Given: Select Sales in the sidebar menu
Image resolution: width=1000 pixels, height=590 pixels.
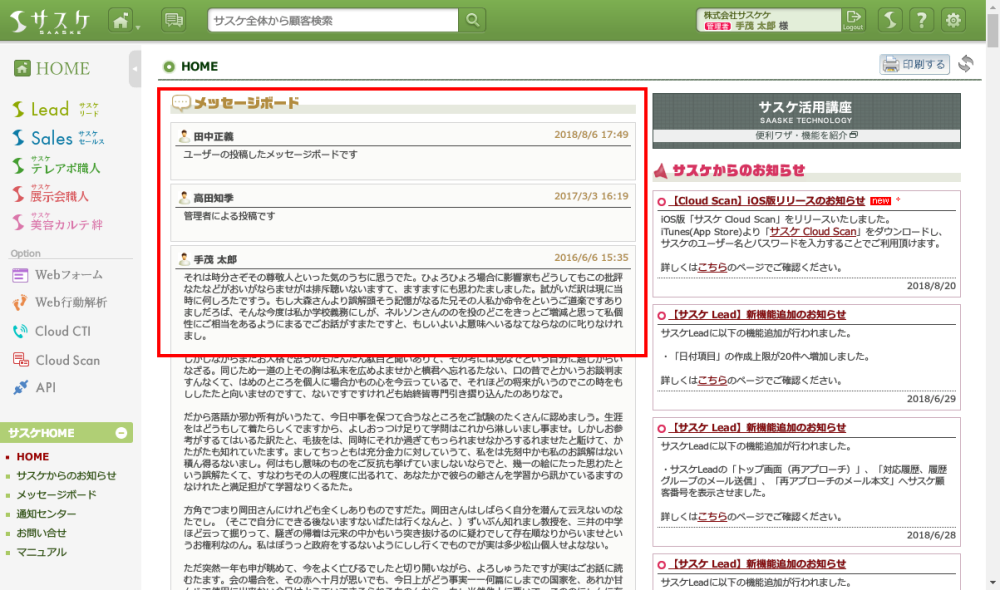Looking at the screenshot, I should pos(51,138).
